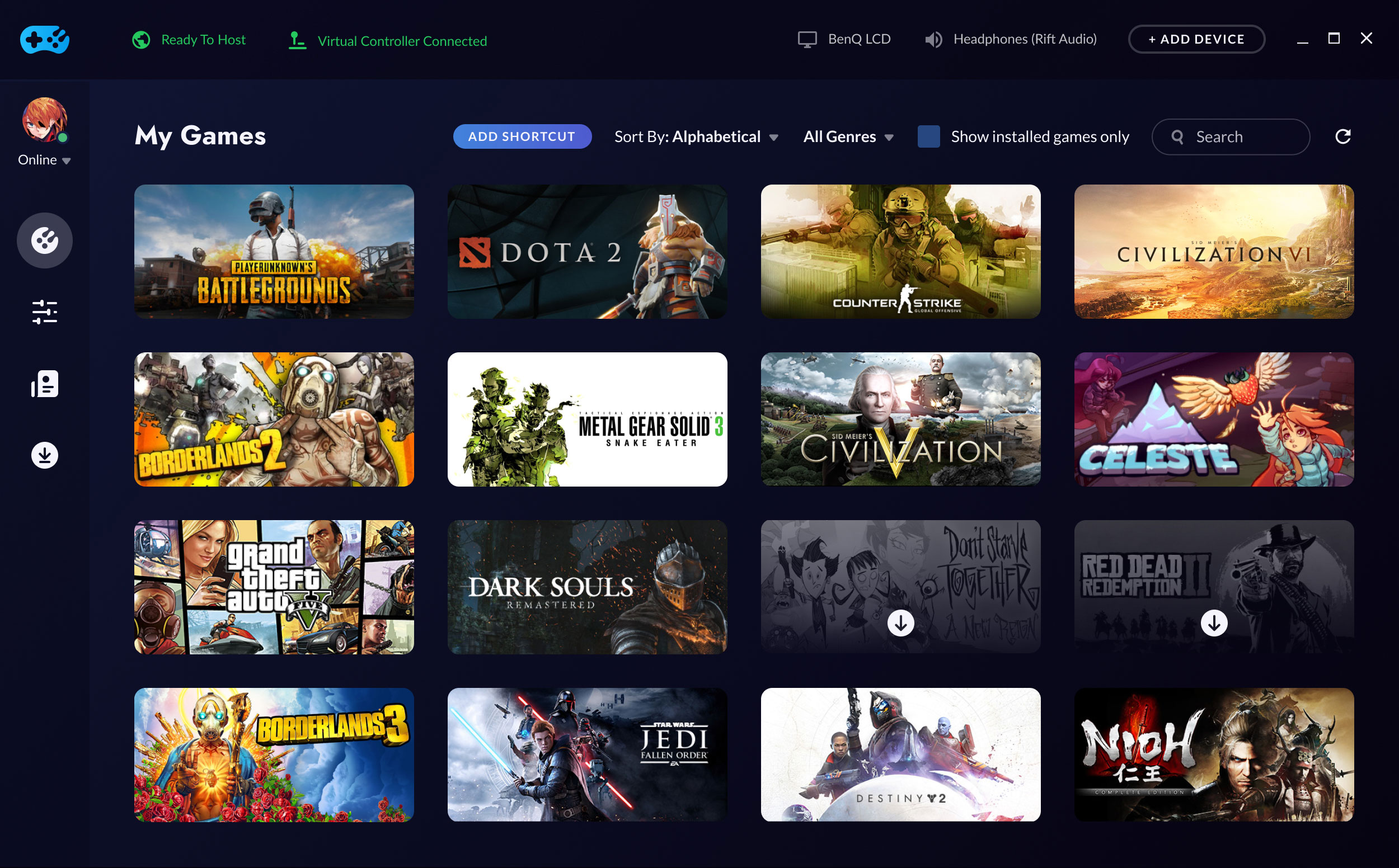The image size is (1399, 868).
Task: Open the Civilization V game tile
Action: click(900, 419)
